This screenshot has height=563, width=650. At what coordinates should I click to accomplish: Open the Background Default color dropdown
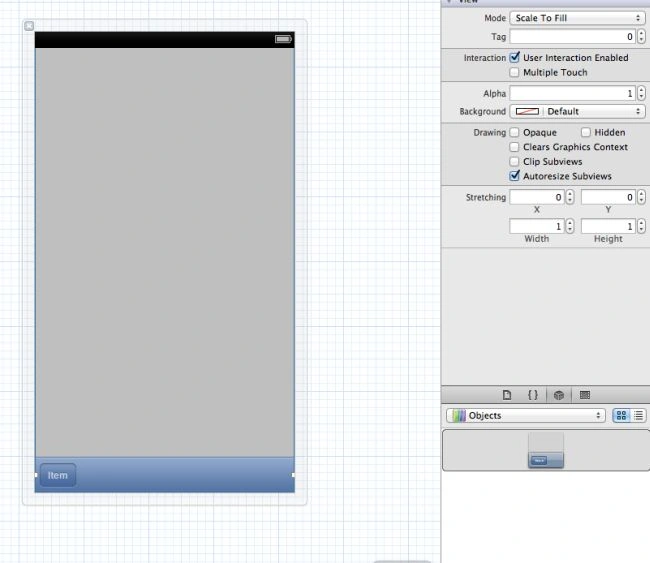coord(577,112)
